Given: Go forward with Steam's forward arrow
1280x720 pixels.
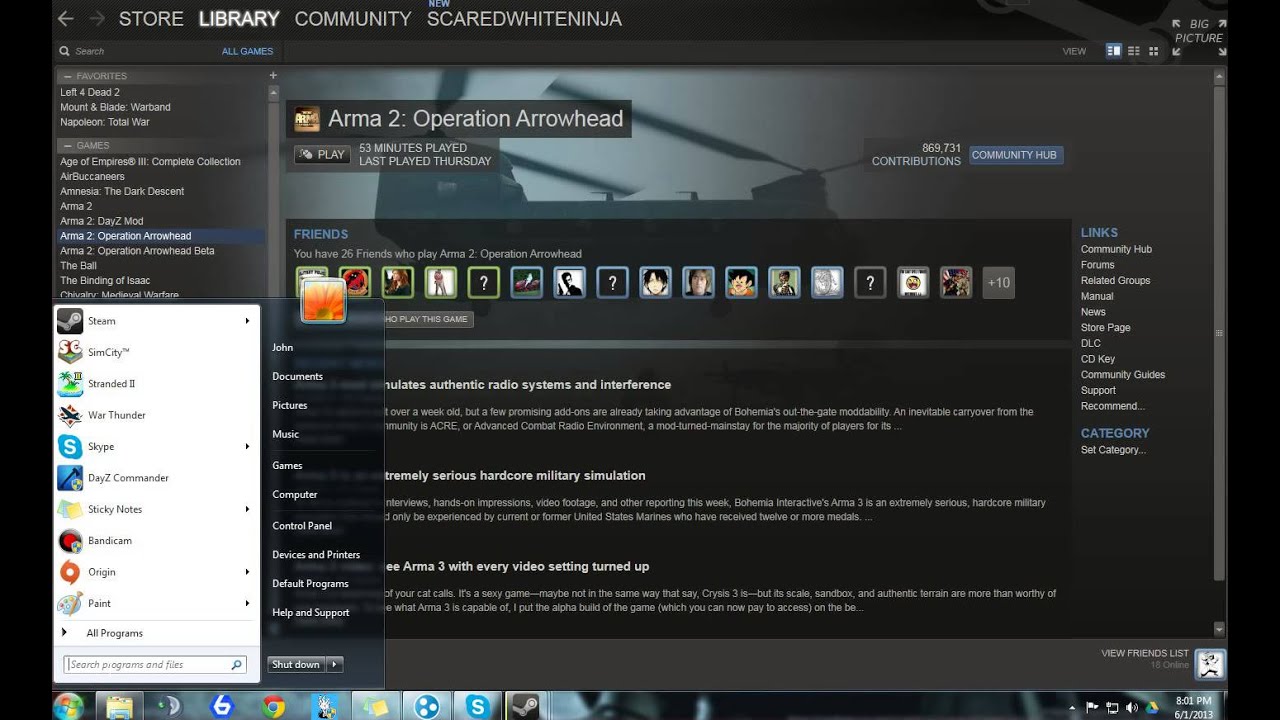Looking at the screenshot, I should tap(97, 18).
